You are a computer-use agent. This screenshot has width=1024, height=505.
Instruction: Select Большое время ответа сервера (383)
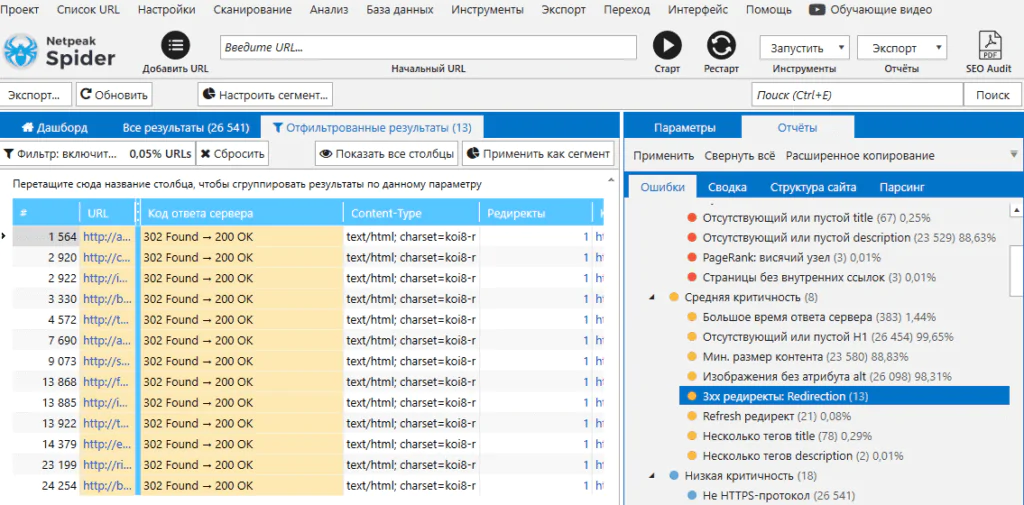click(x=818, y=318)
